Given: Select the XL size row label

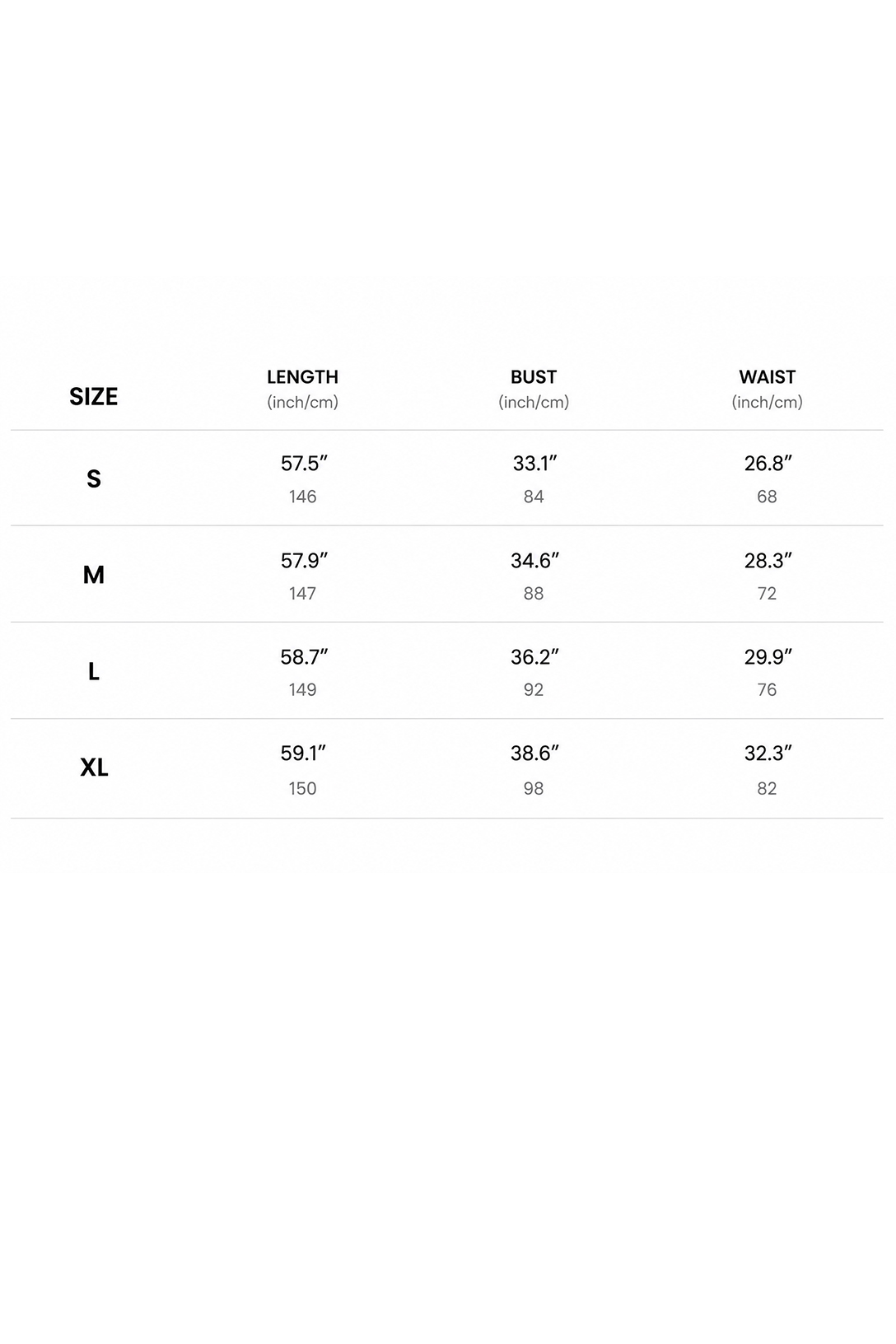Looking at the screenshot, I should [94, 768].
